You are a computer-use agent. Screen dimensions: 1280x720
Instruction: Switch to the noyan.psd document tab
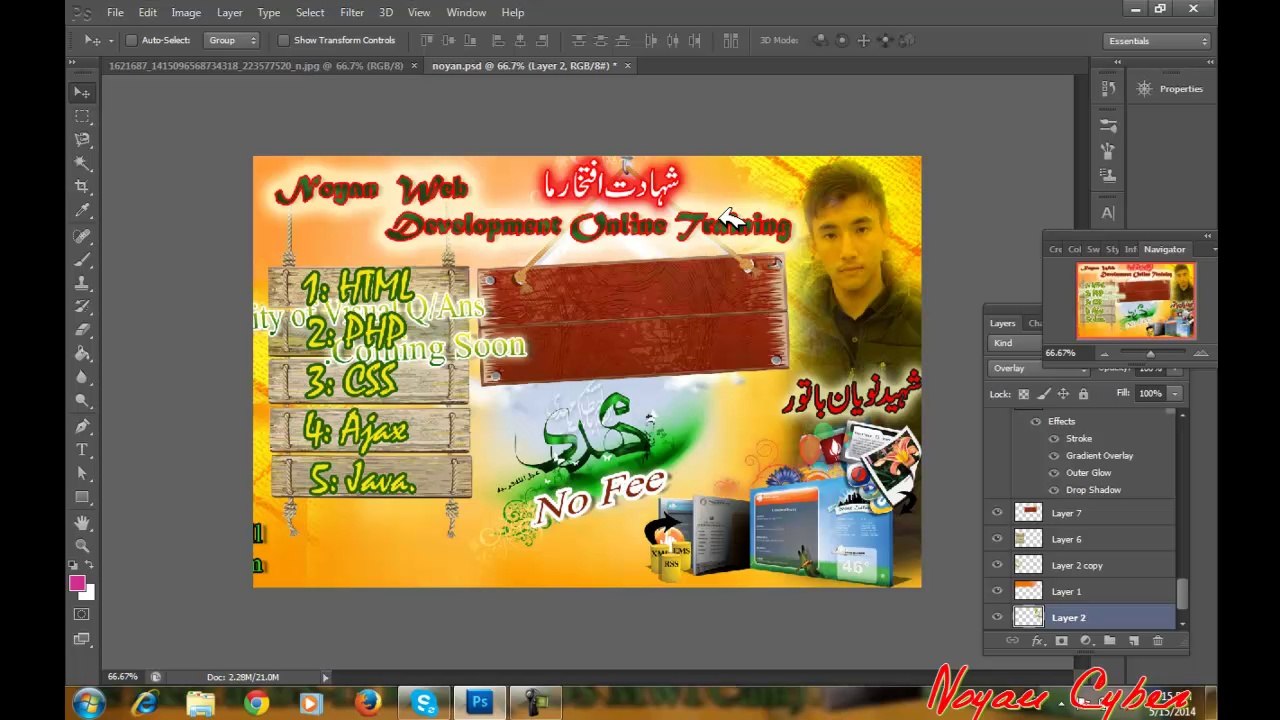tap(524, 66)
